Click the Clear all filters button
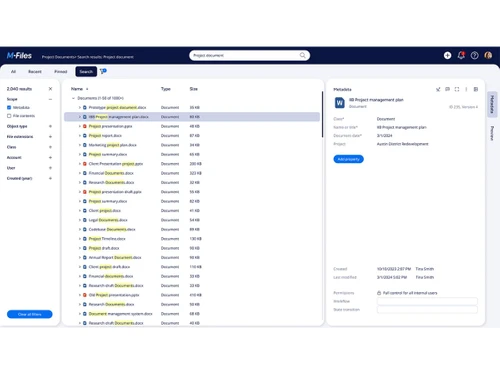 [30, 314]
